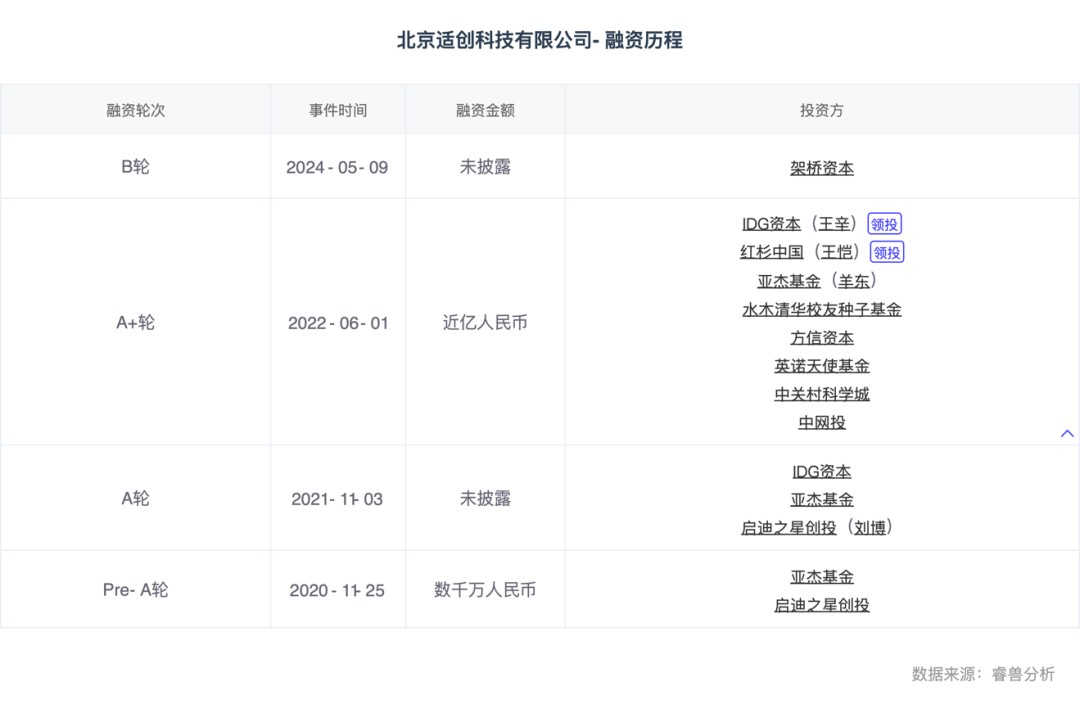This screenshot has height=718, width=1080.
Task: Click the 北京适创科技有限公司 融资历程 title
Action: coord(540,40)
